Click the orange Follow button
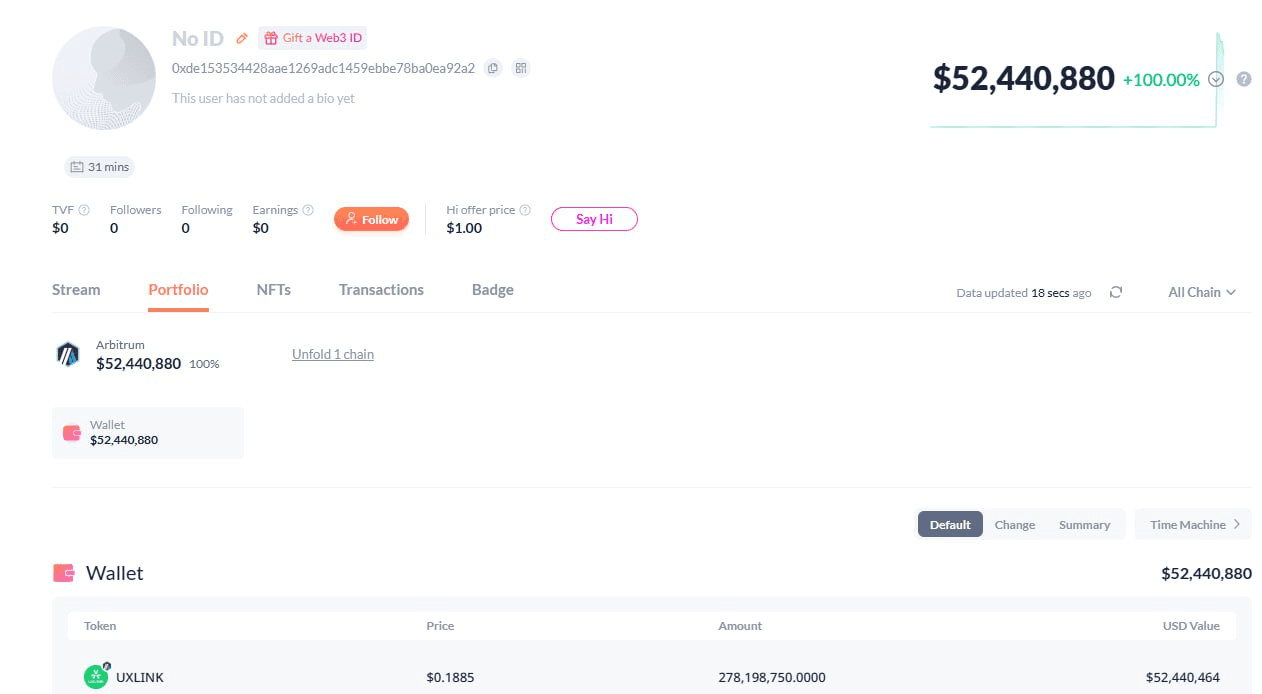1262x694 pixels. [x=372, y=219]
